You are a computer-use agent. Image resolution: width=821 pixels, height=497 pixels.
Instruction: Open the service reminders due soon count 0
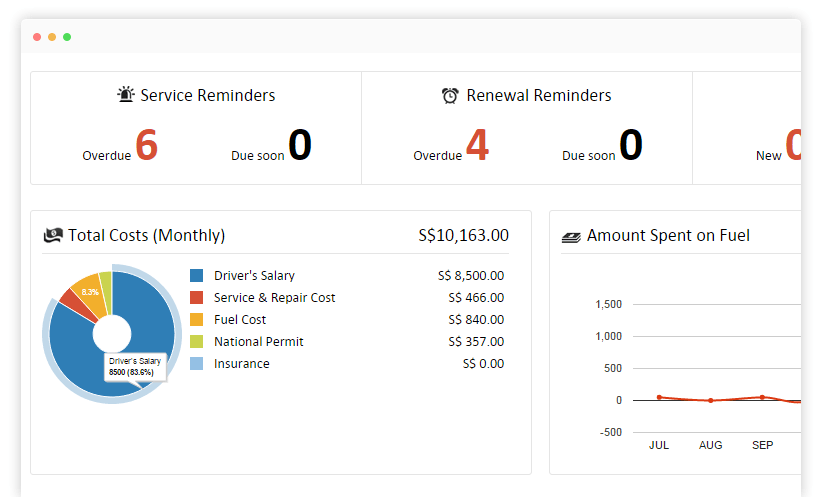pyautogui.click(x=300, y=145)
